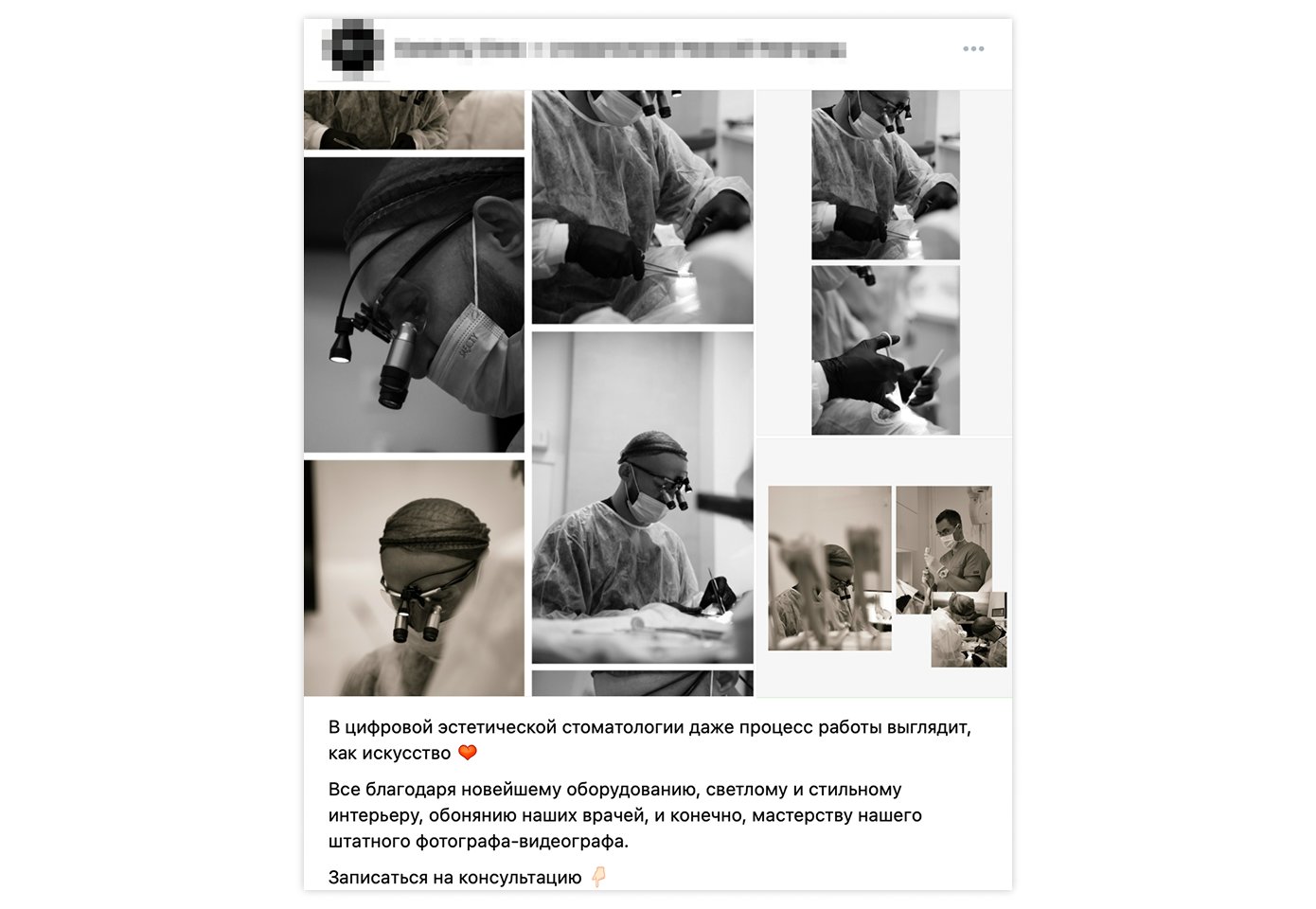Click the paragraph starting 'Все благодаря новейшему'
This screenshot has width=1316, height=909.
625,815
